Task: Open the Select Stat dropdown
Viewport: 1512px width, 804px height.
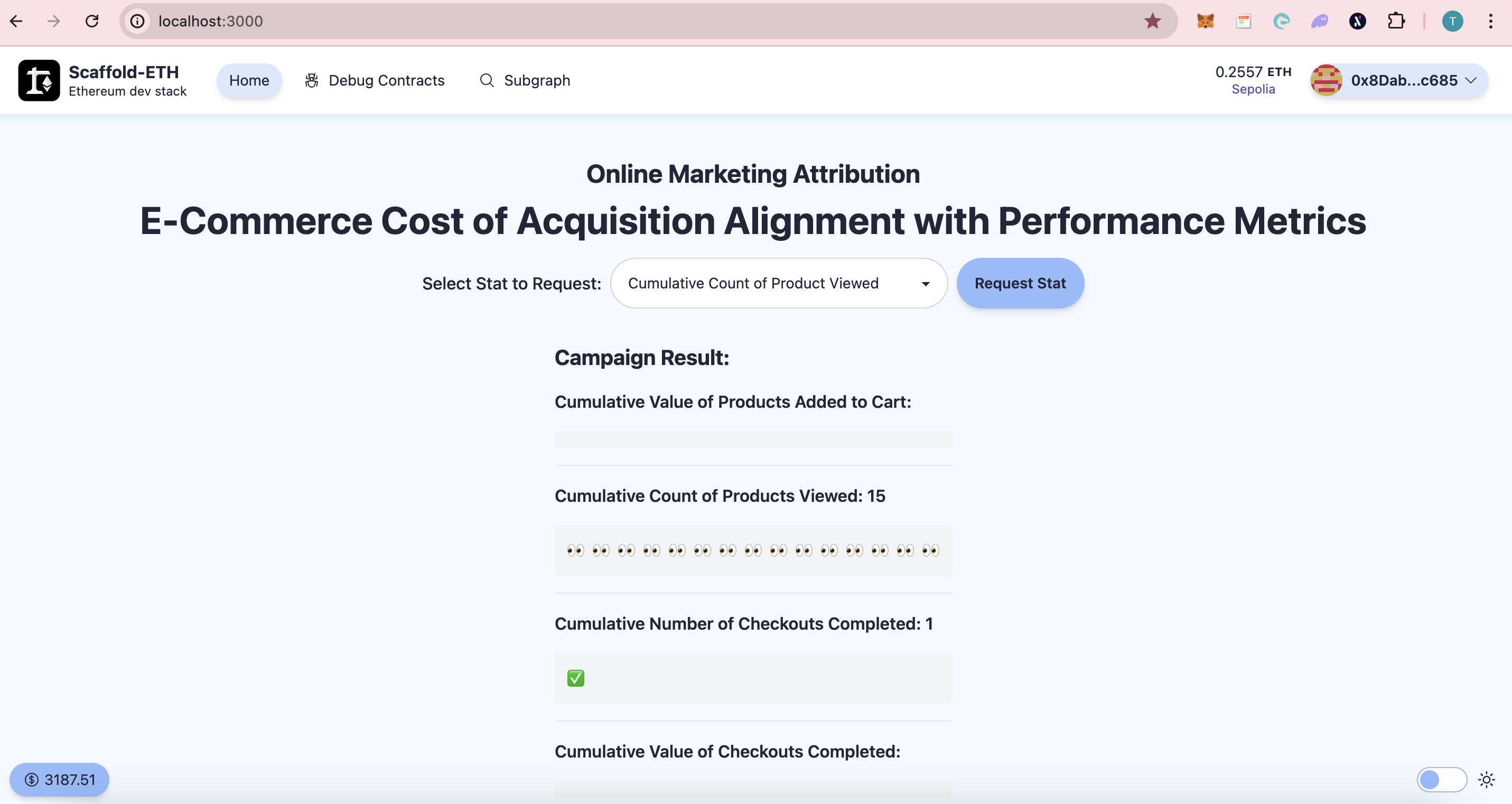Action: tap(779, 283)
